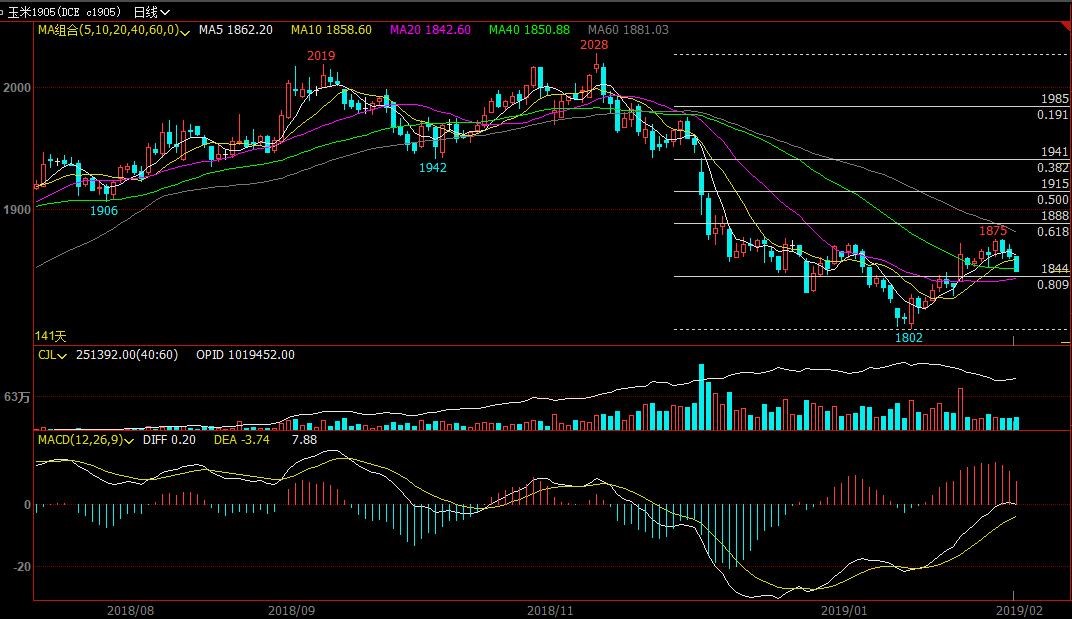1072x619 pixels.
Task: Select the gray MA60 legend label
Action: pos(628,30)
